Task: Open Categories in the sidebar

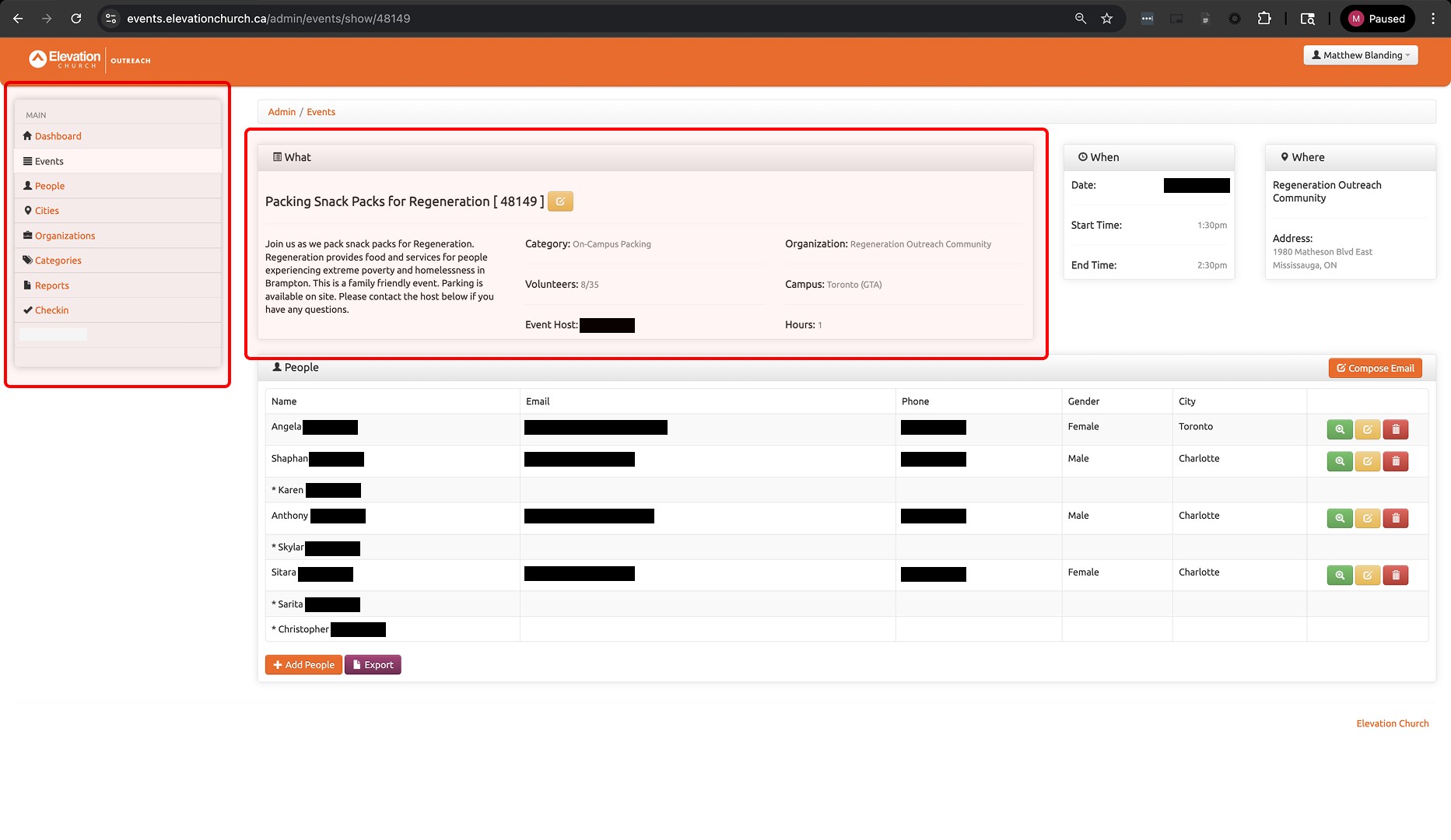Action: tap(58, 261)
